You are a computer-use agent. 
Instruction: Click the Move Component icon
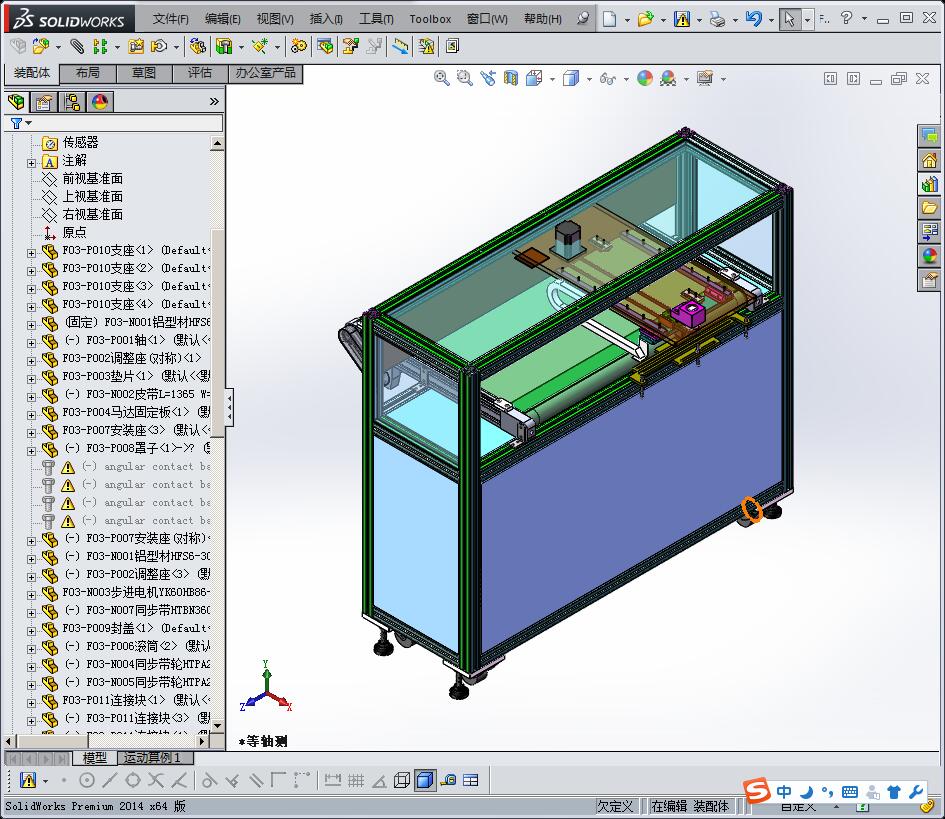(x=159, y=46)
